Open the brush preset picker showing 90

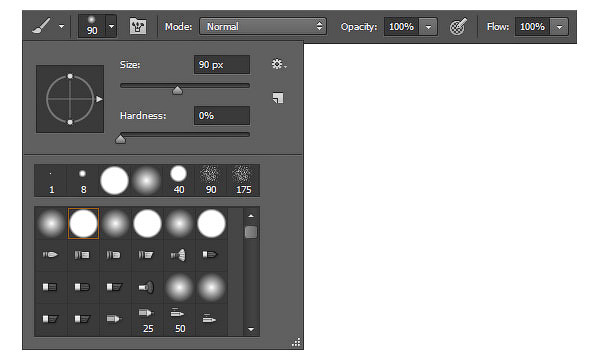[x=97, y=26]
